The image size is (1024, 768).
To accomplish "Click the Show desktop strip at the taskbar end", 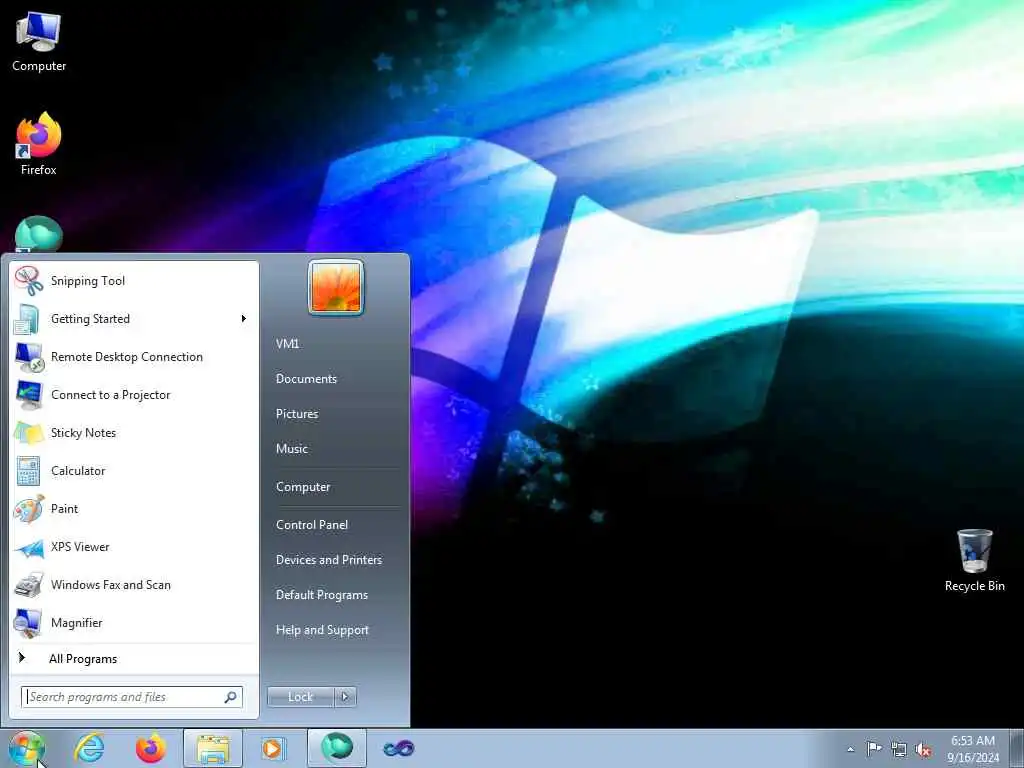I will tap(1016, 748).
